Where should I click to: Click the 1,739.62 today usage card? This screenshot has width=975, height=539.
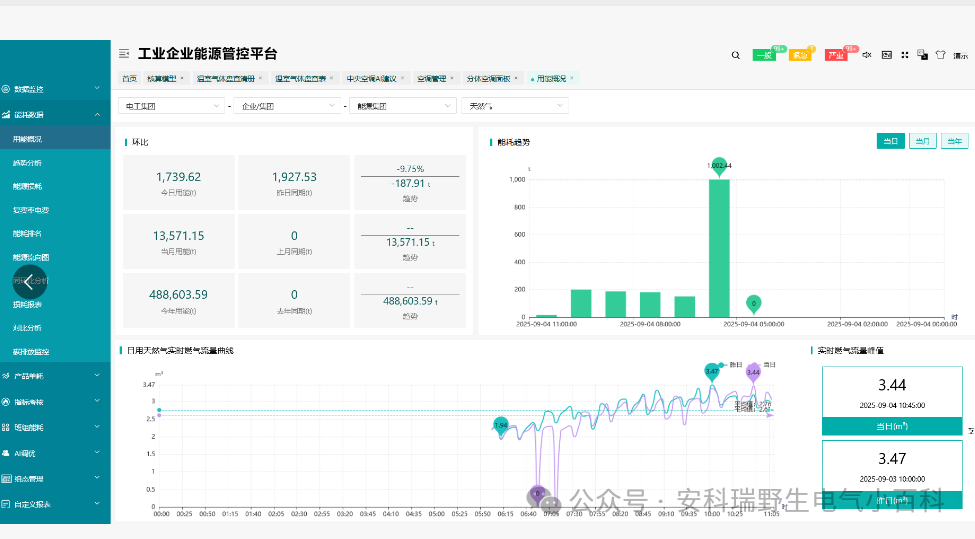pyautogui.click(x=178, y=182)
